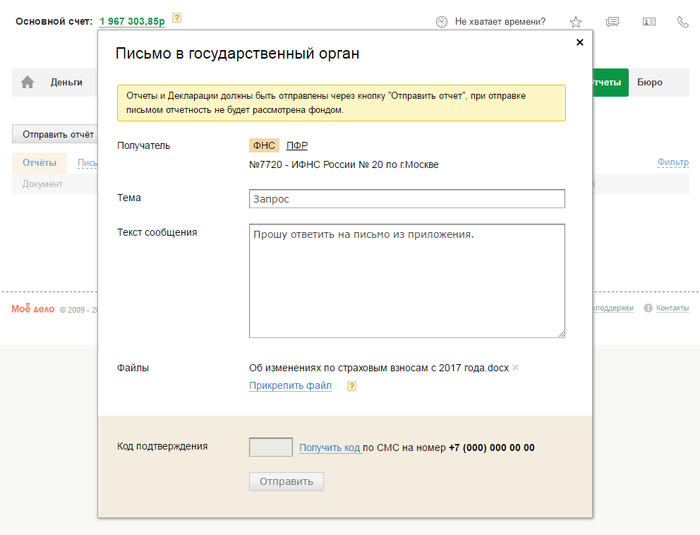The height and width of the screenshot is (535, 700).
Task: Click the 'Получить код' link
Action: pos(329,448)
